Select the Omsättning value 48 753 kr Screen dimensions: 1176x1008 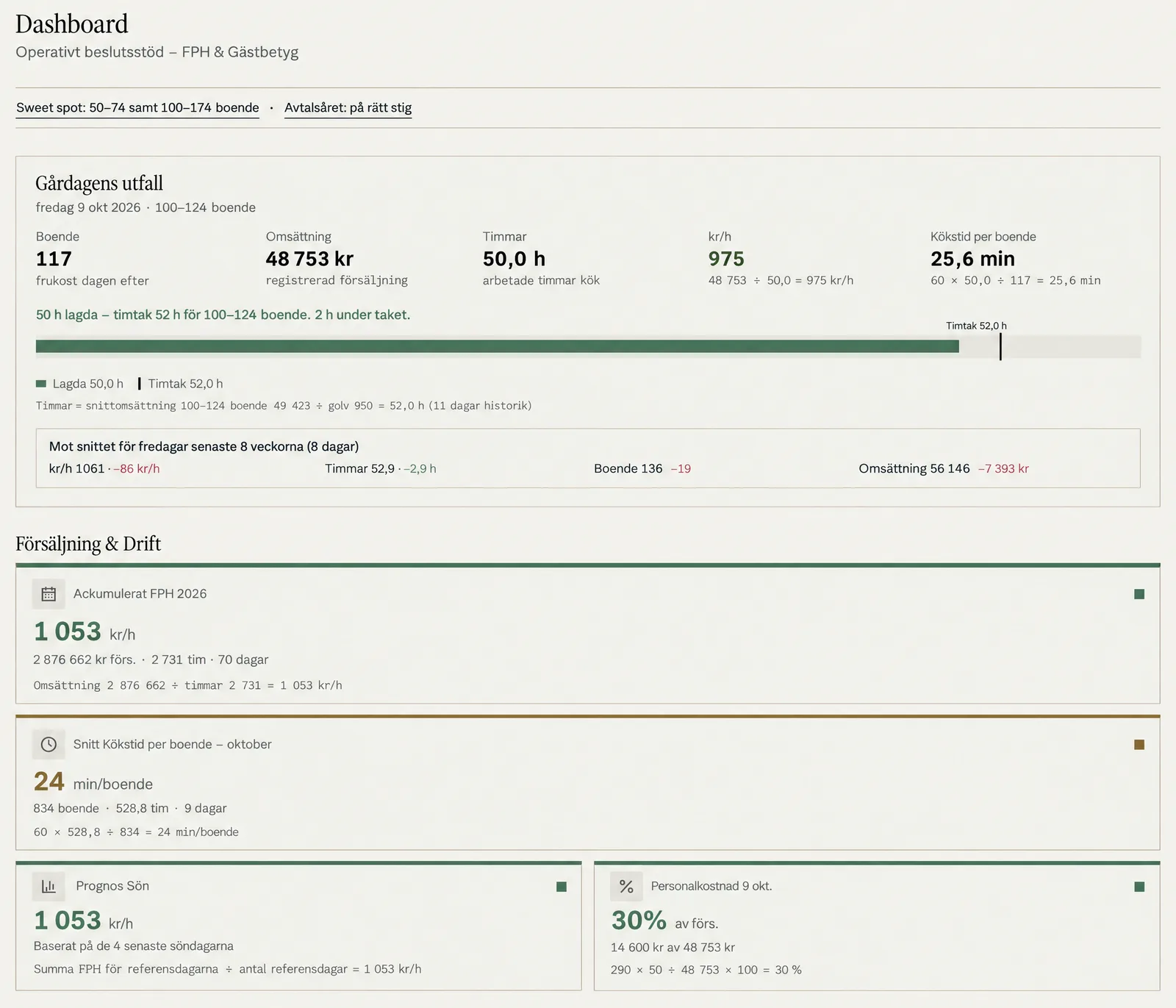point(309,259)
